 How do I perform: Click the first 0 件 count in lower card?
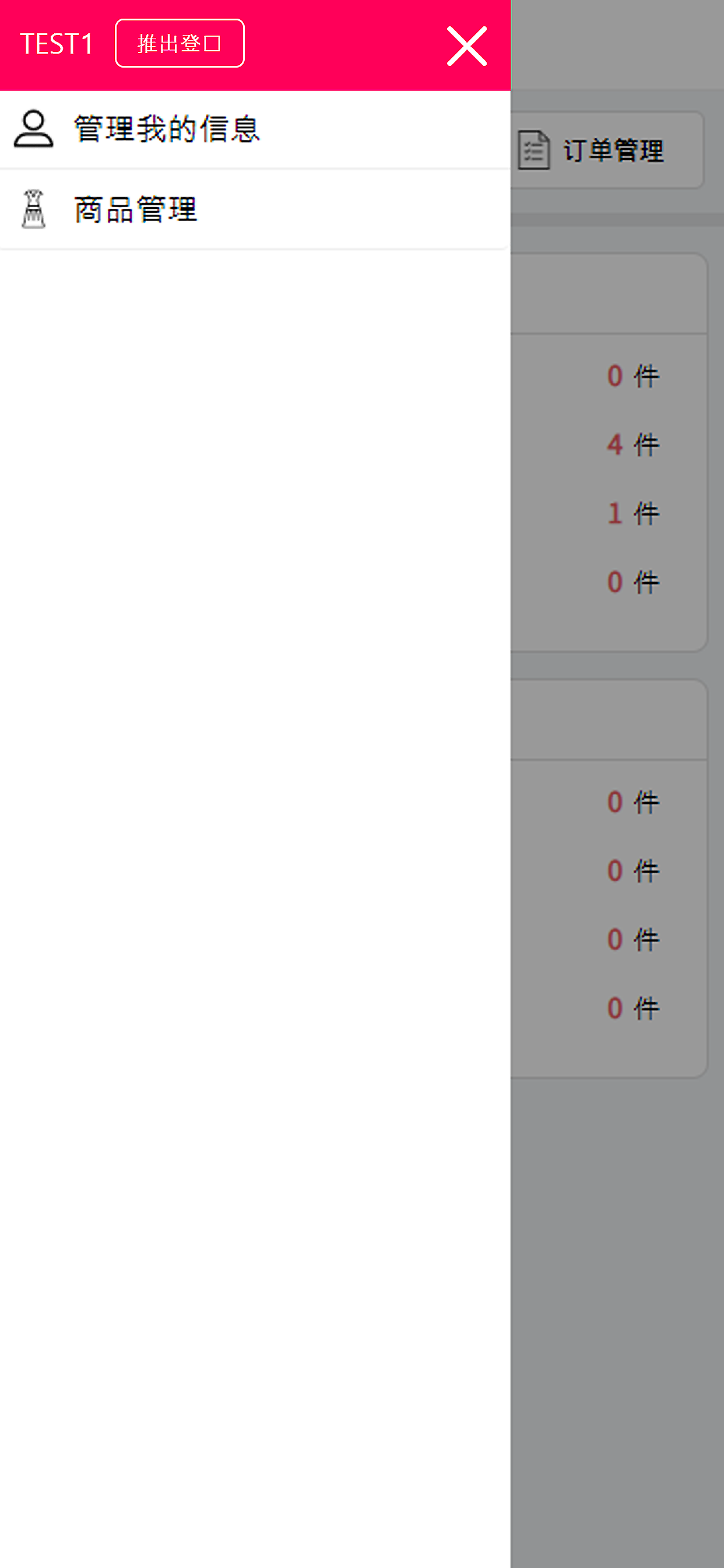click(632, 801)
